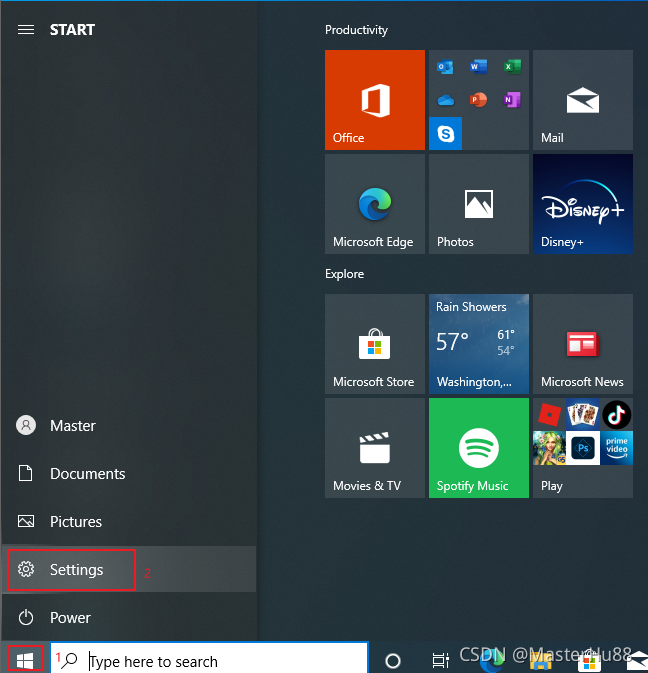This screenshot has width=648, height=673.
Task: Expand the Start hamburger menu
Action: point(26,30)
